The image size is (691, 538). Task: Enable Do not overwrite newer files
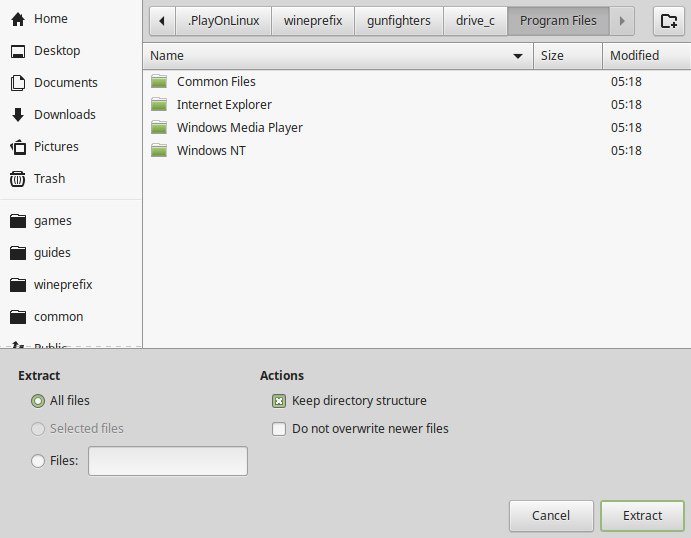point(279,429)
